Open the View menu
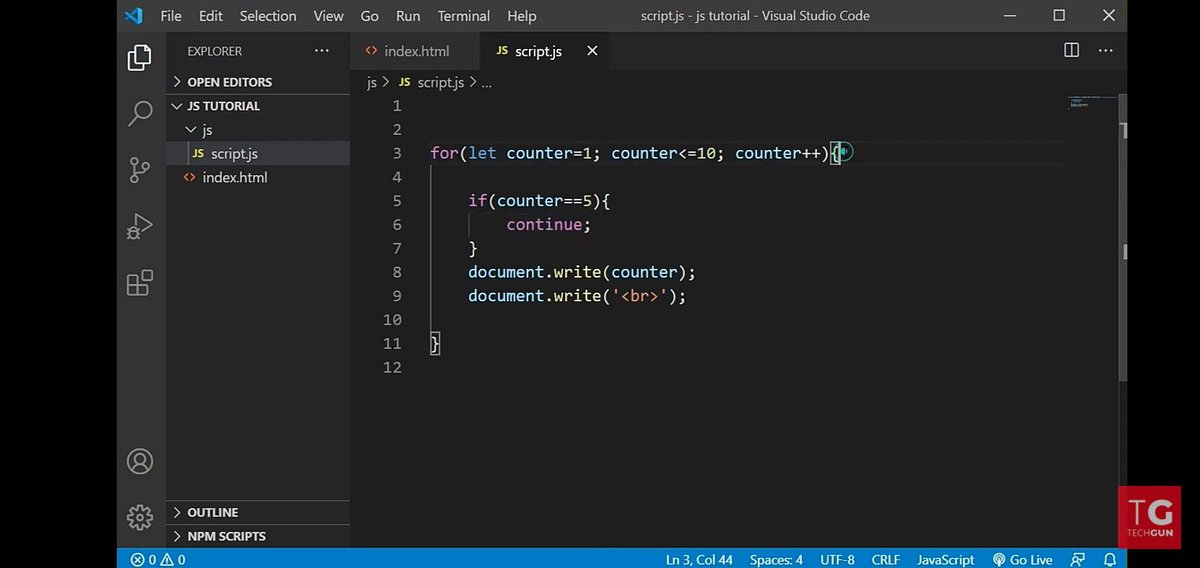The width and height of the screenshot is (1200, 568). click(x=329, y=16)
